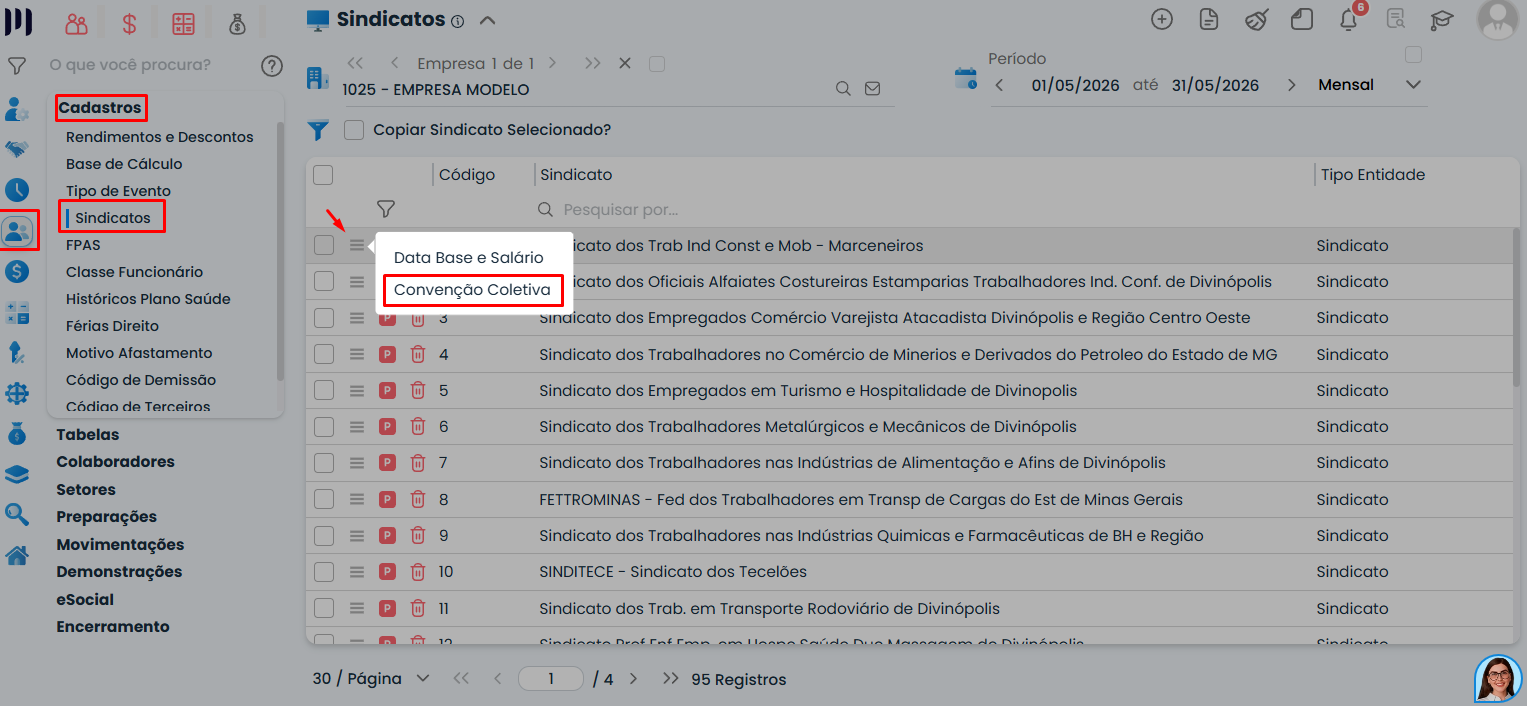Screen dimensions: 1527x706
Task: Select checkbox for row code 8
Action: (324, 499)
